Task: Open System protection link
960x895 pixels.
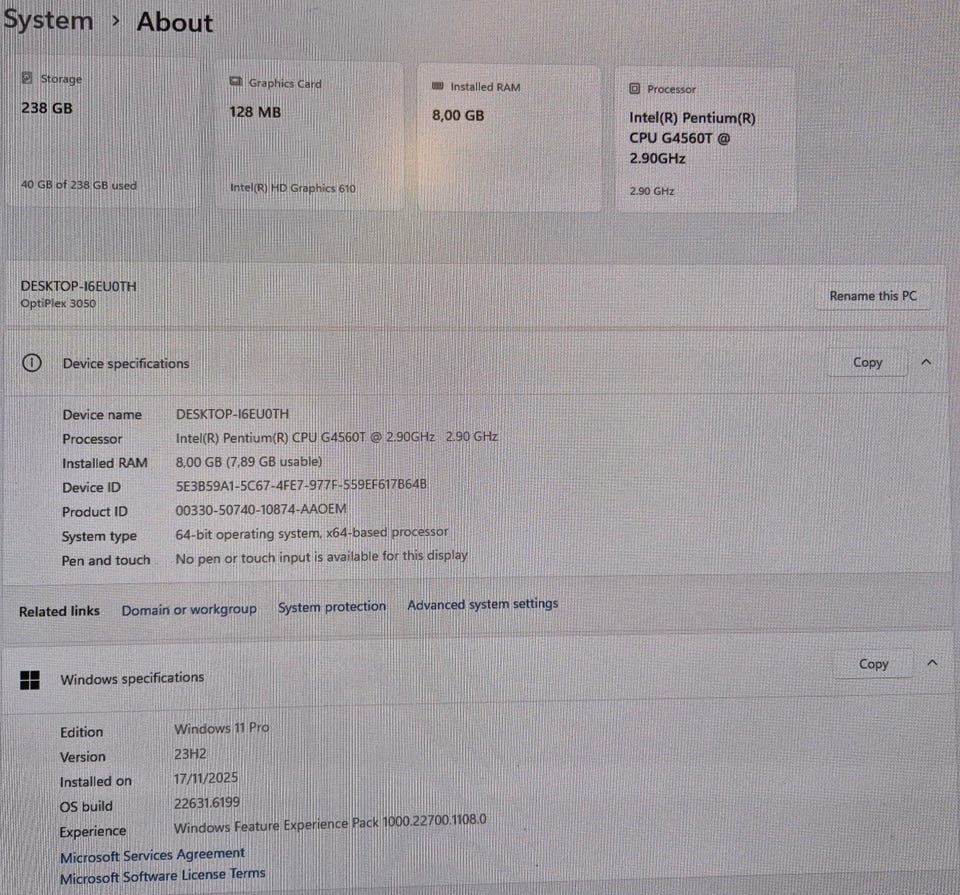Action: tap(332, 607)
